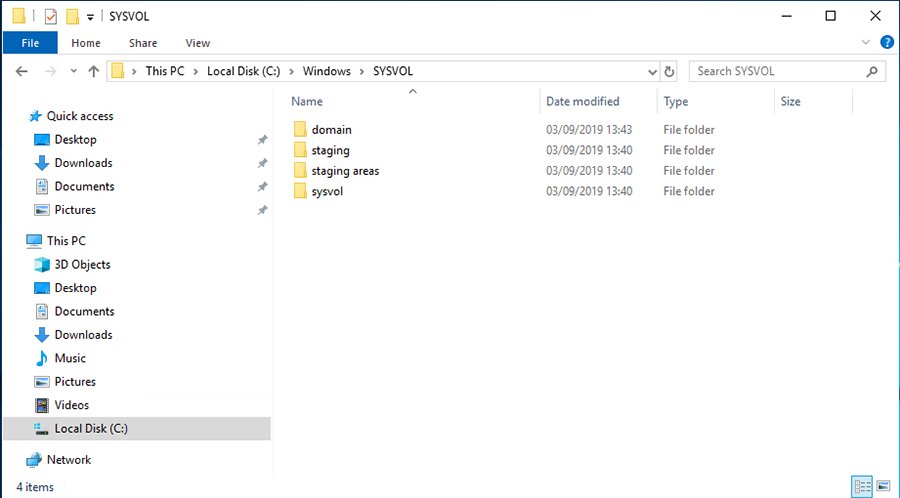Click the Properties icon in quick access toolbar
The image size is (900, 498).
52,16
